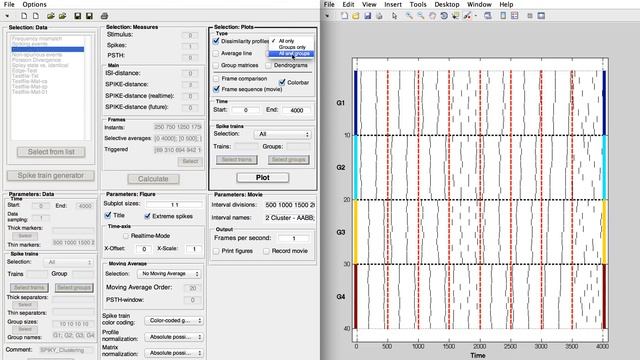Click the Insert Legend icon

tap(514, 16)
